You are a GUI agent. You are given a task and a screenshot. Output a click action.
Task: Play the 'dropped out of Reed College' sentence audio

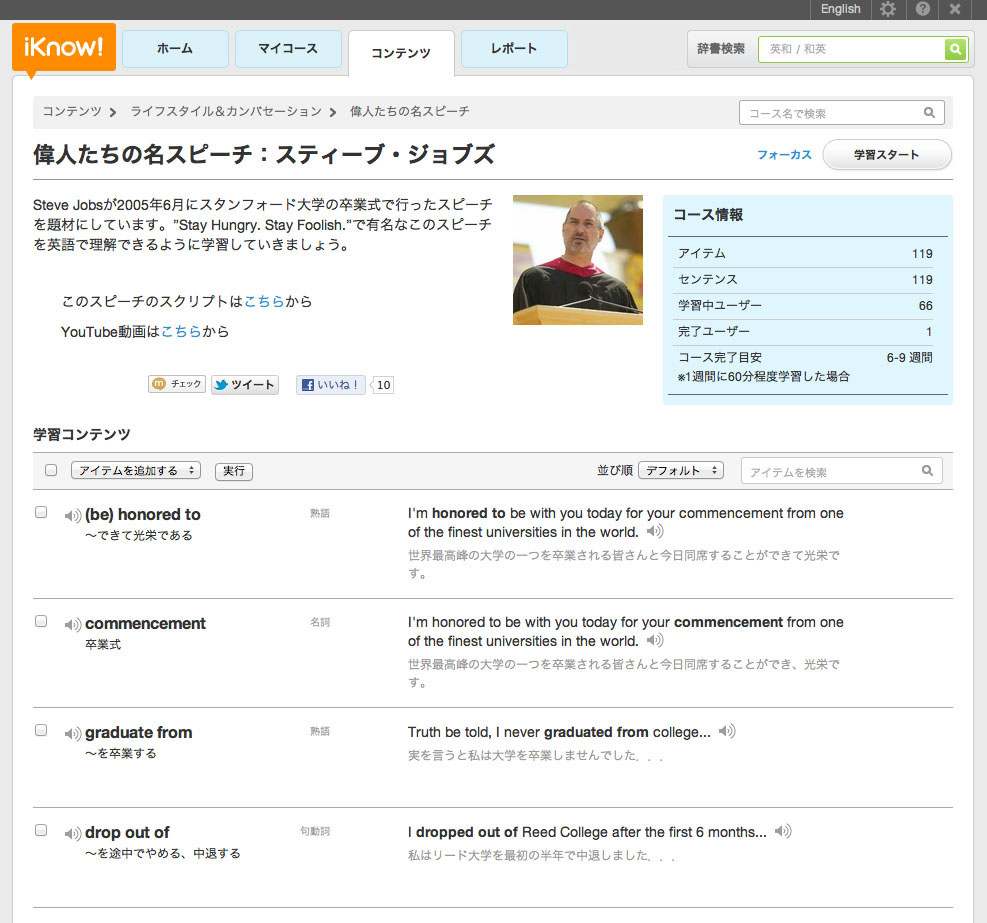[783, 831]
